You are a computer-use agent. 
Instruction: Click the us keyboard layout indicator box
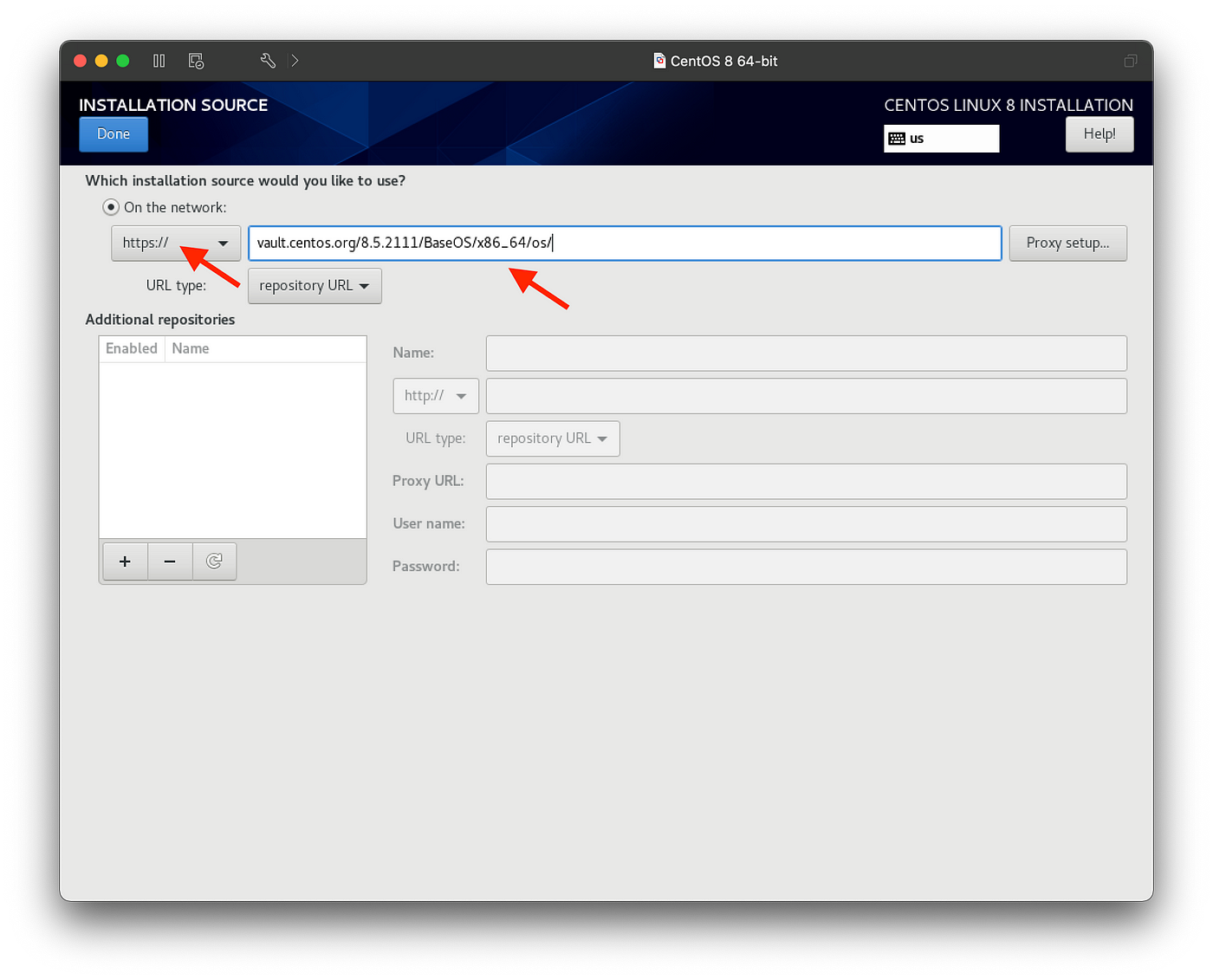(x=942, y=139)
